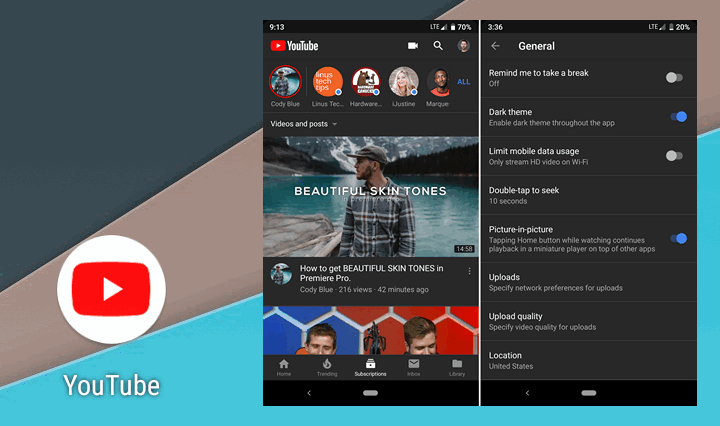Viewport: 720px width, 426px height.
Task: Go to the Home tab
Action: pyautogui.click(x=284, y=367)
